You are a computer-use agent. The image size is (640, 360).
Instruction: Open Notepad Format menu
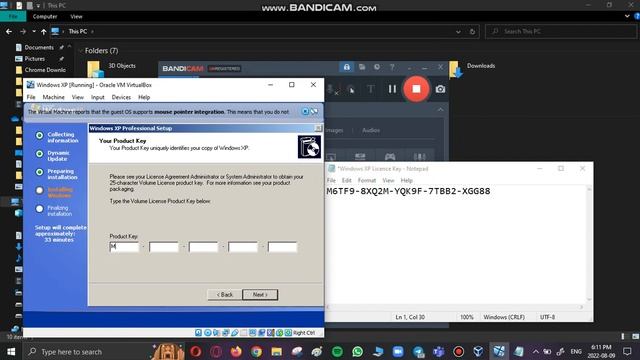tap(367, 180)
